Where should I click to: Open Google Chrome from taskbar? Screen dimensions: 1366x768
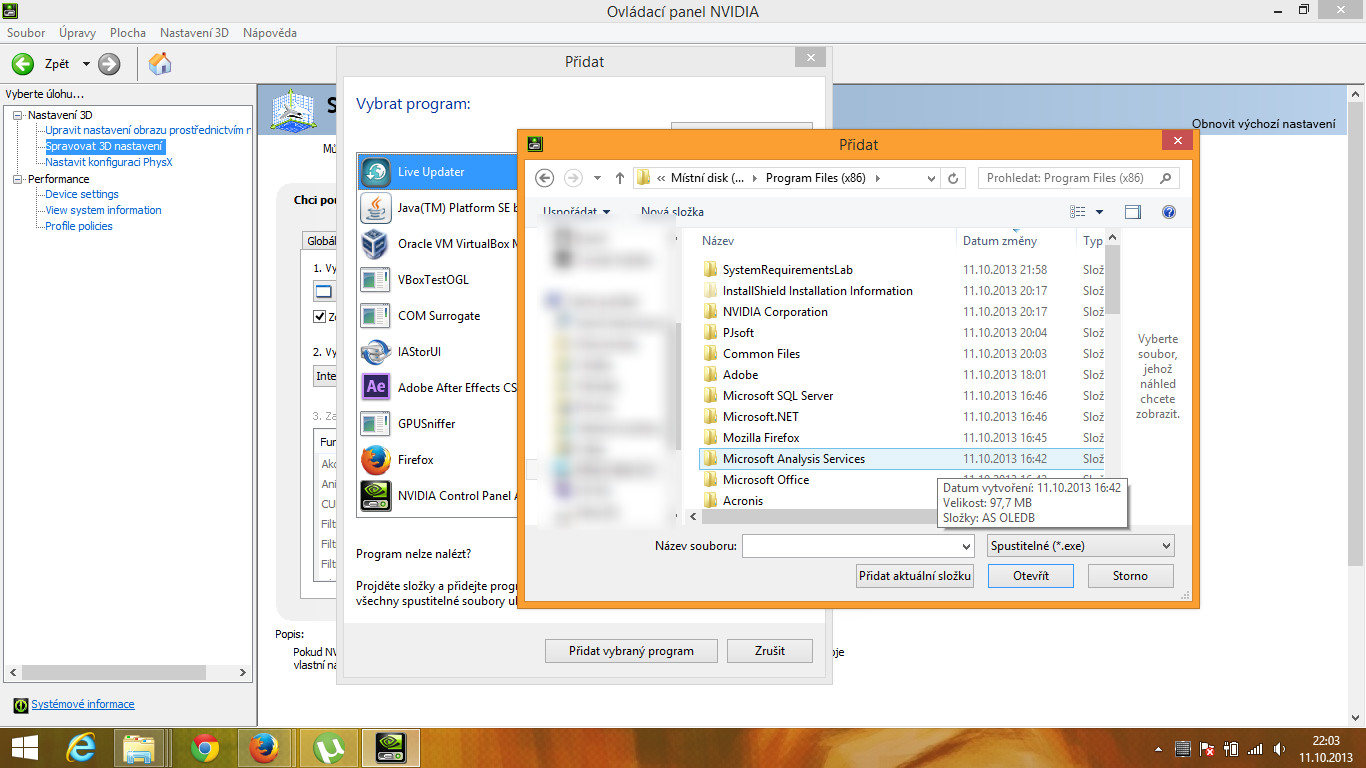[205, 748]
